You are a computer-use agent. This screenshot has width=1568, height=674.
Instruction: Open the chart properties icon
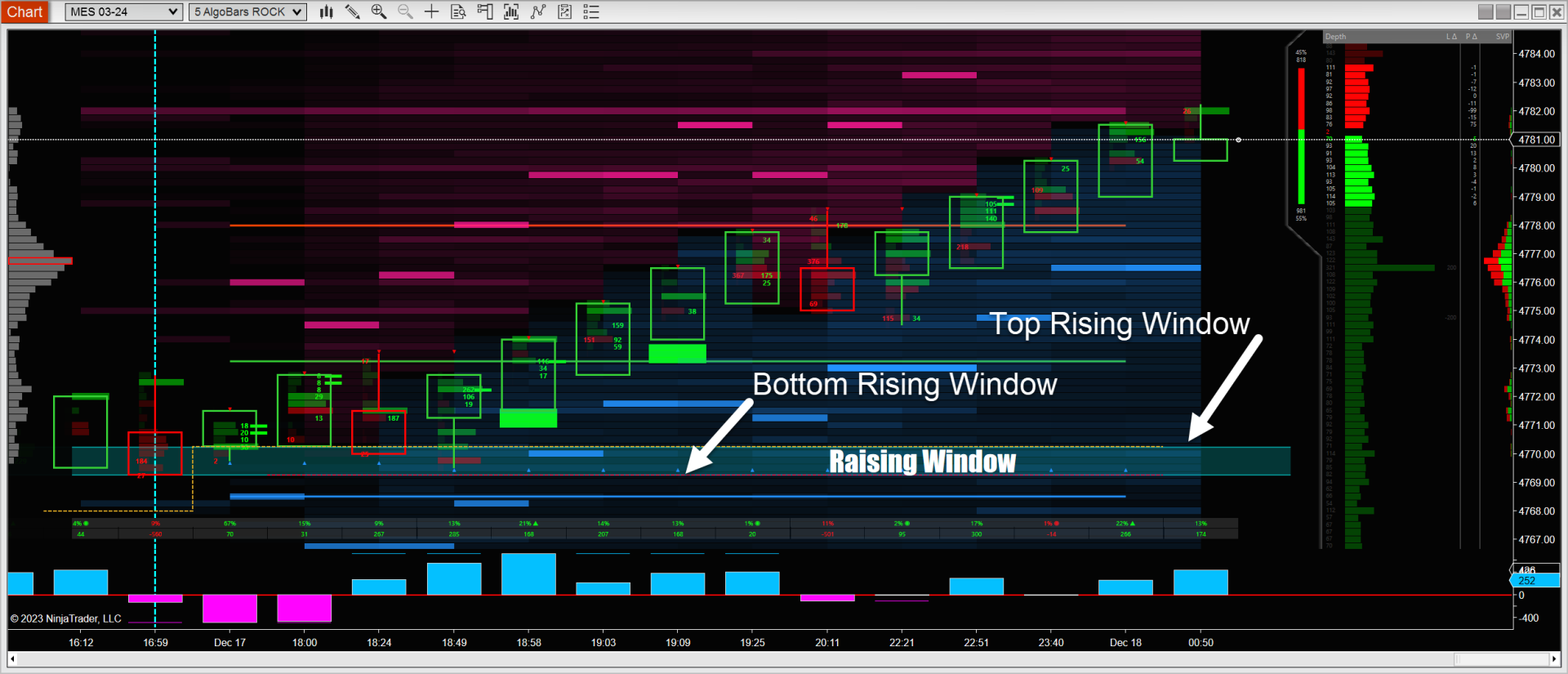coord(564,11)
